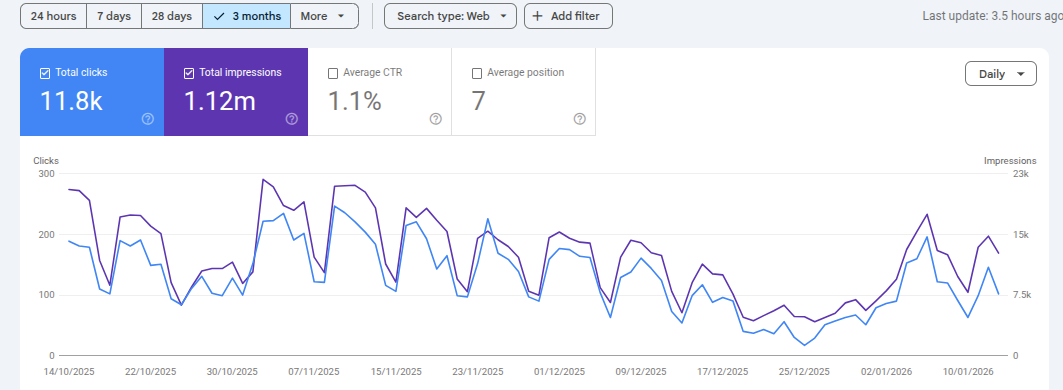Click the 30/10/2025 date label
This screenshot has height=390, width=1063.
tap(233, 372)
